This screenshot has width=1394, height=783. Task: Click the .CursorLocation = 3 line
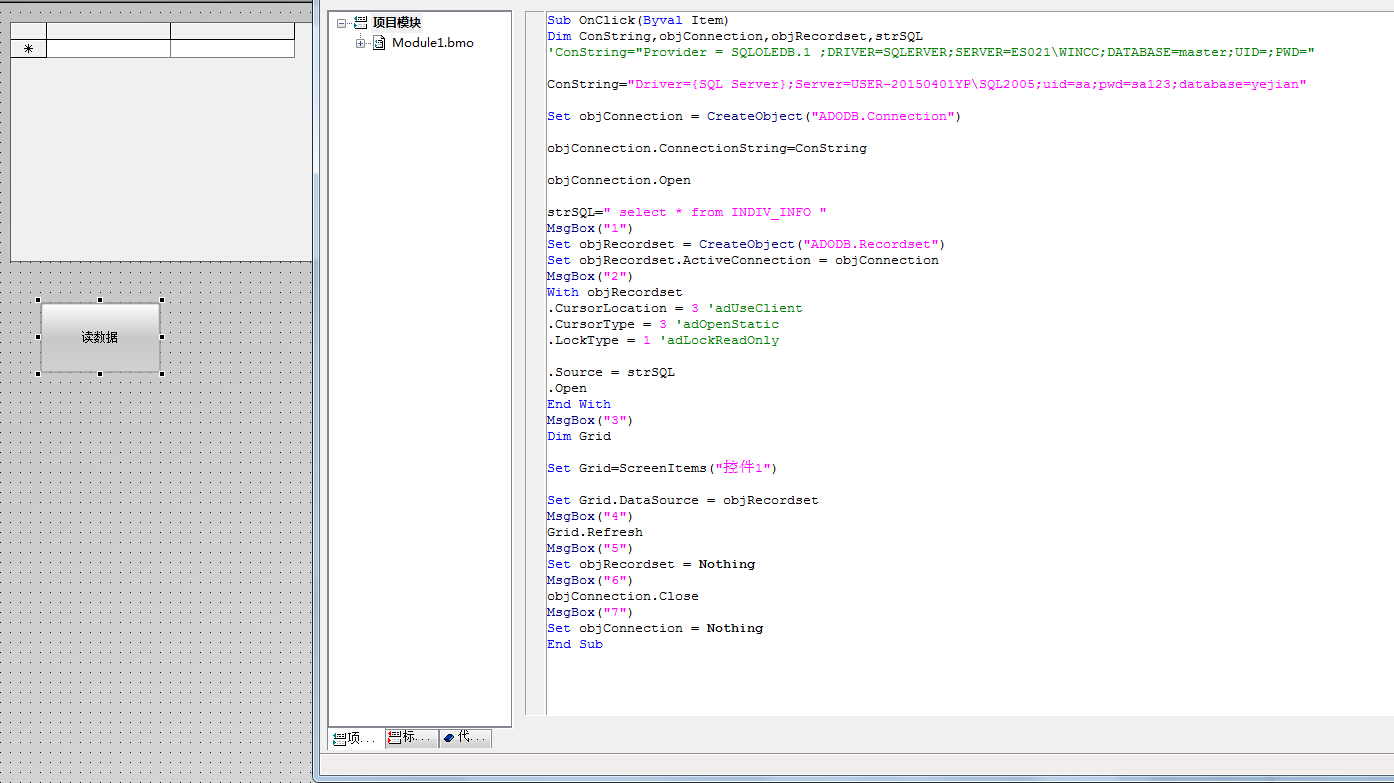[x=675, y=308]
